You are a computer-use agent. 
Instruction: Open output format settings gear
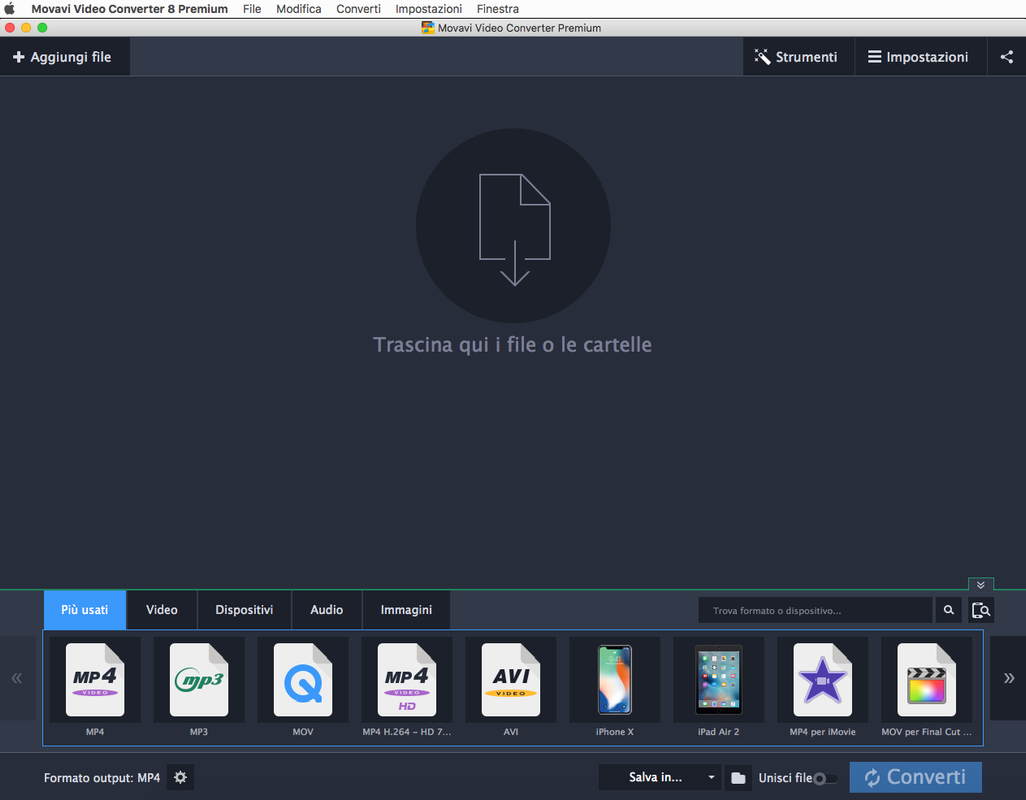click(x=181, y=777)
